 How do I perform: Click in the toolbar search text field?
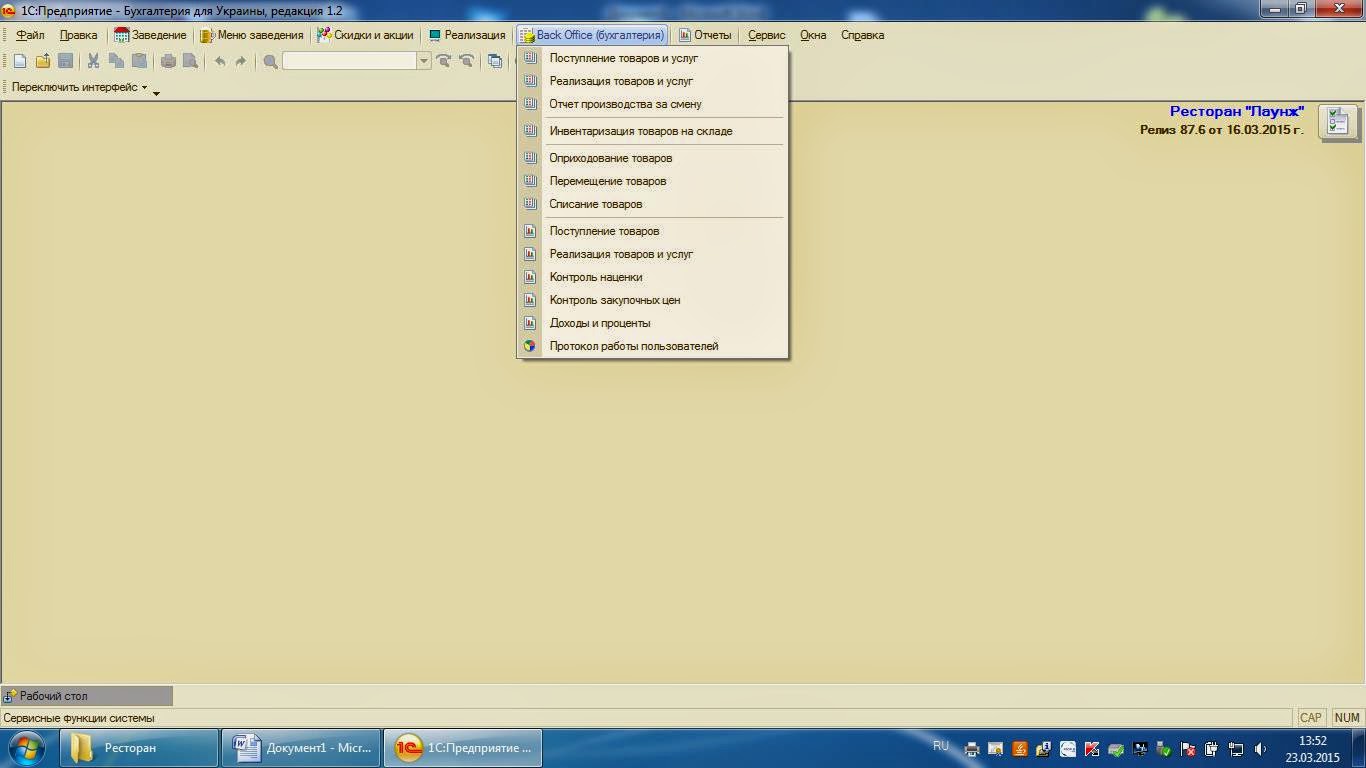click(349, 61)
